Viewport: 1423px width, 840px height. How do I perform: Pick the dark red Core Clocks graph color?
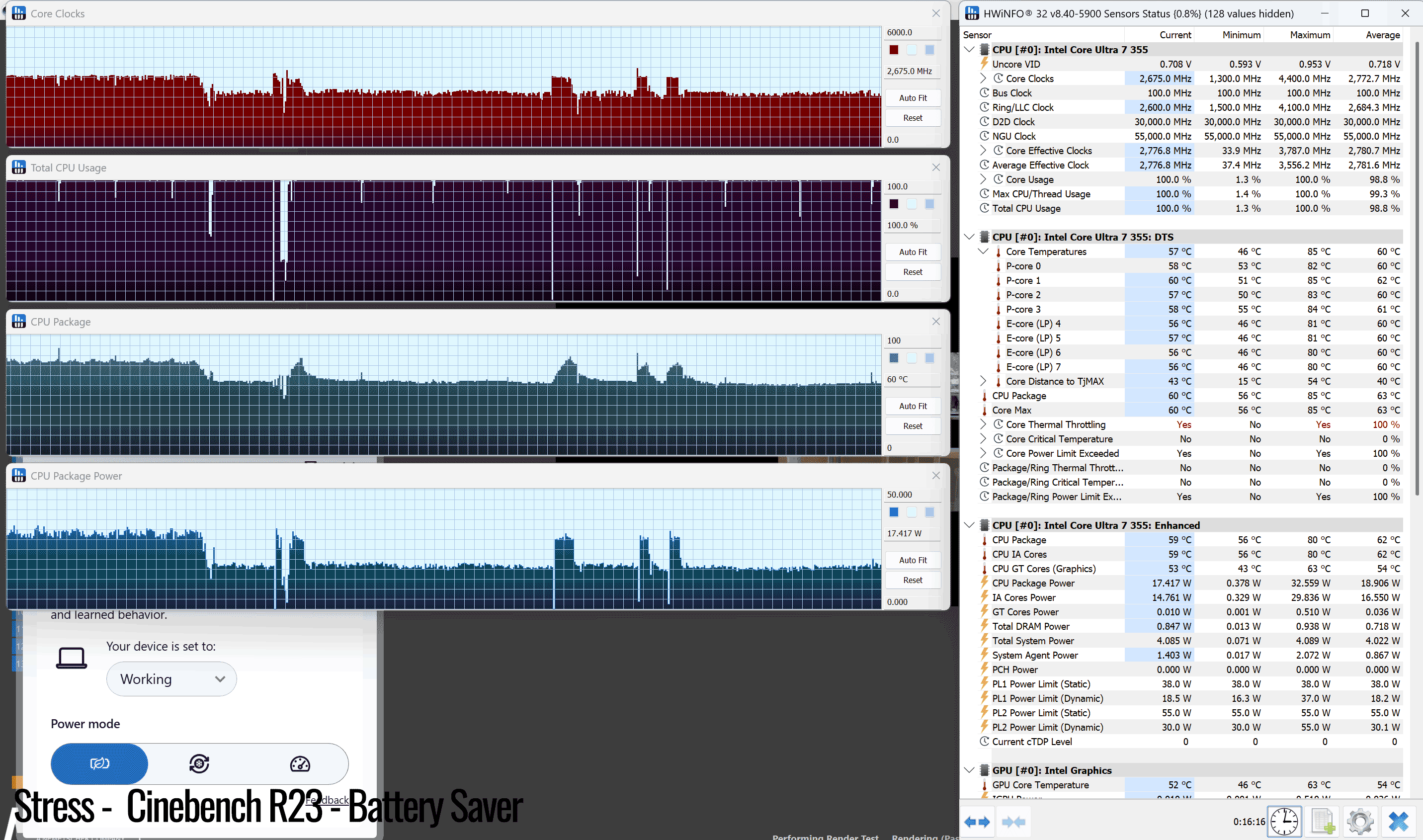(x=894, y=50)
